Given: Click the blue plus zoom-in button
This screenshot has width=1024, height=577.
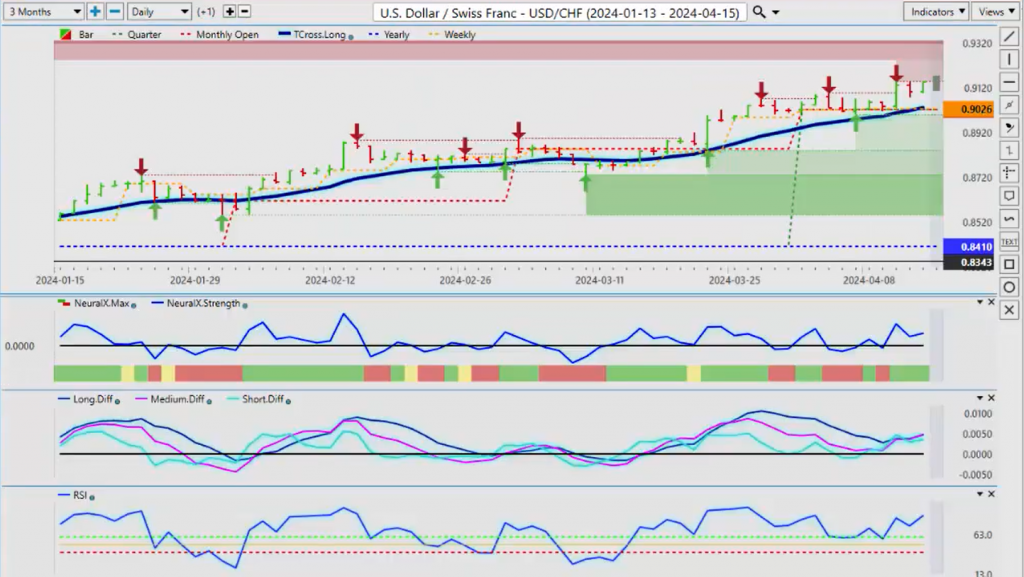Looking at the screenshot, I should pyautogui.click(x=95, y=12).
